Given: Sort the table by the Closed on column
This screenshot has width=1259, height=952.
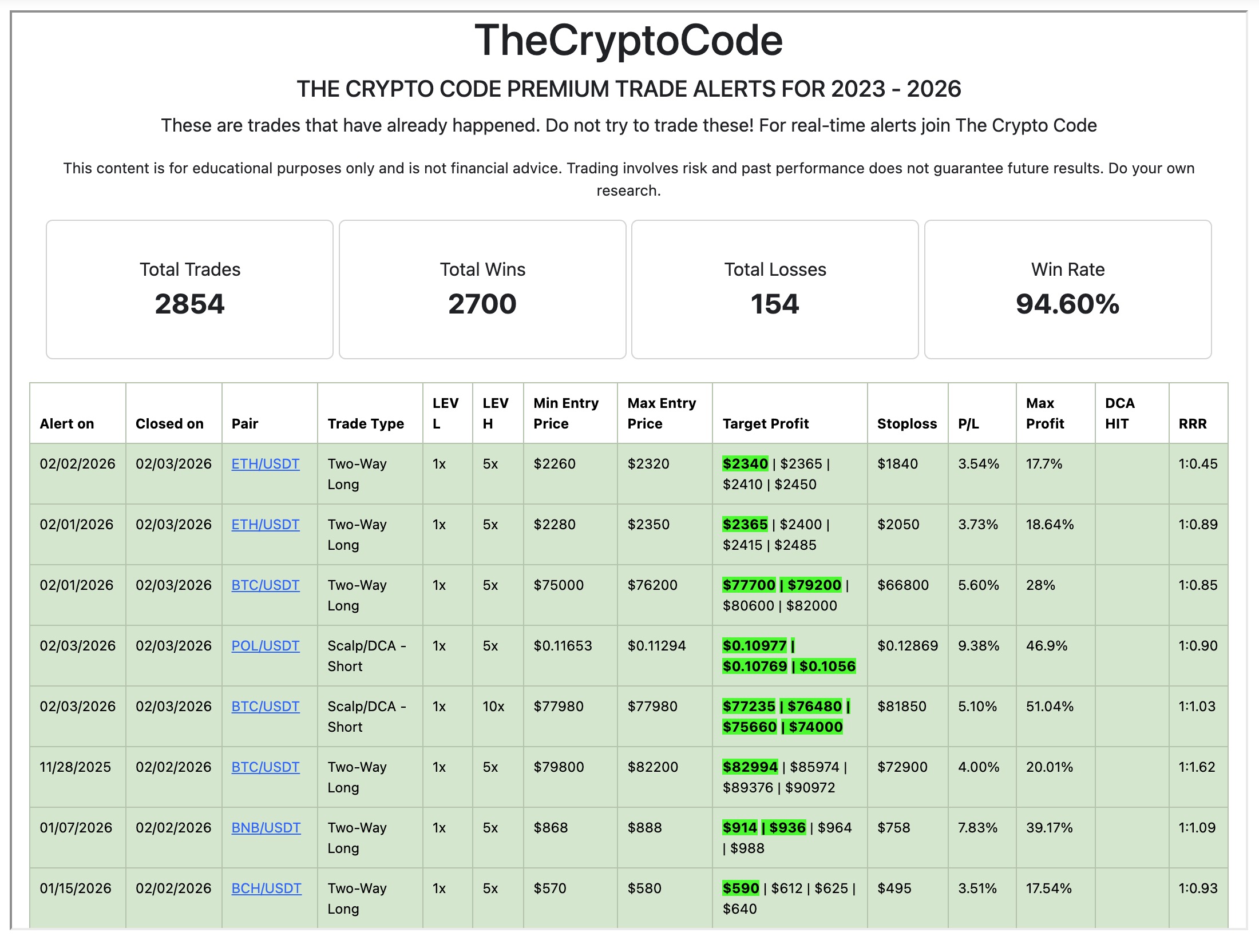Looking at the screenshot, I should click(170, 423).
